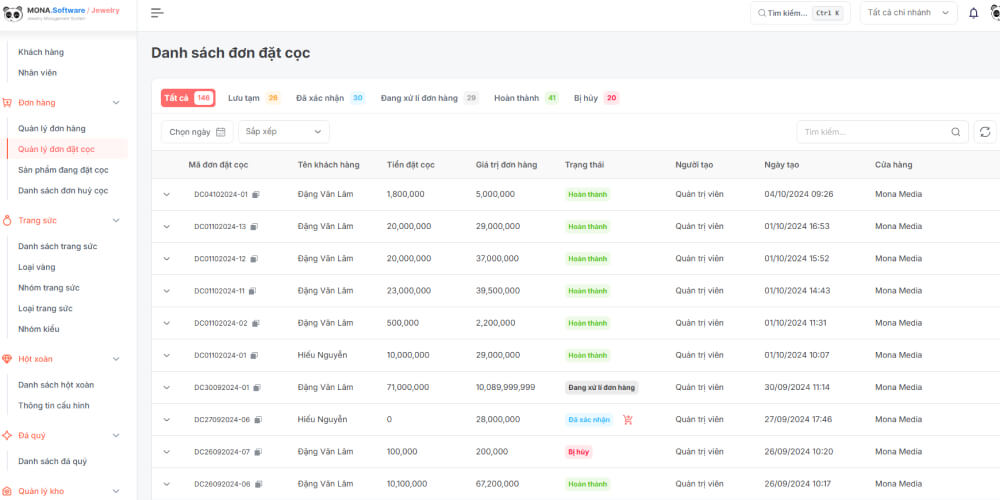Open the notifications bell icon
The width and height of the screenshot is (1000, 500).
point(973,13)
